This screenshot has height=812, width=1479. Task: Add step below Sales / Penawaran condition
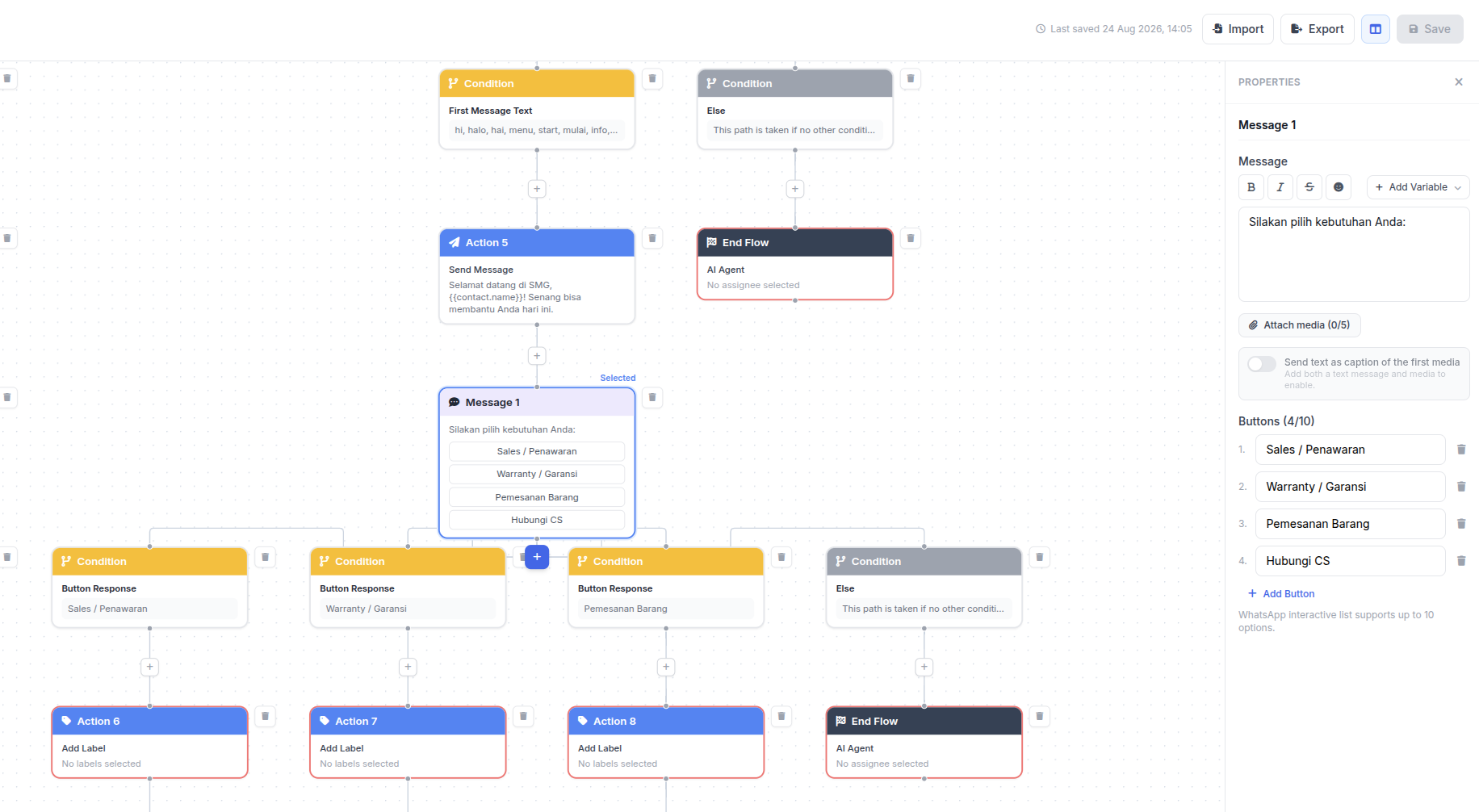149,667
